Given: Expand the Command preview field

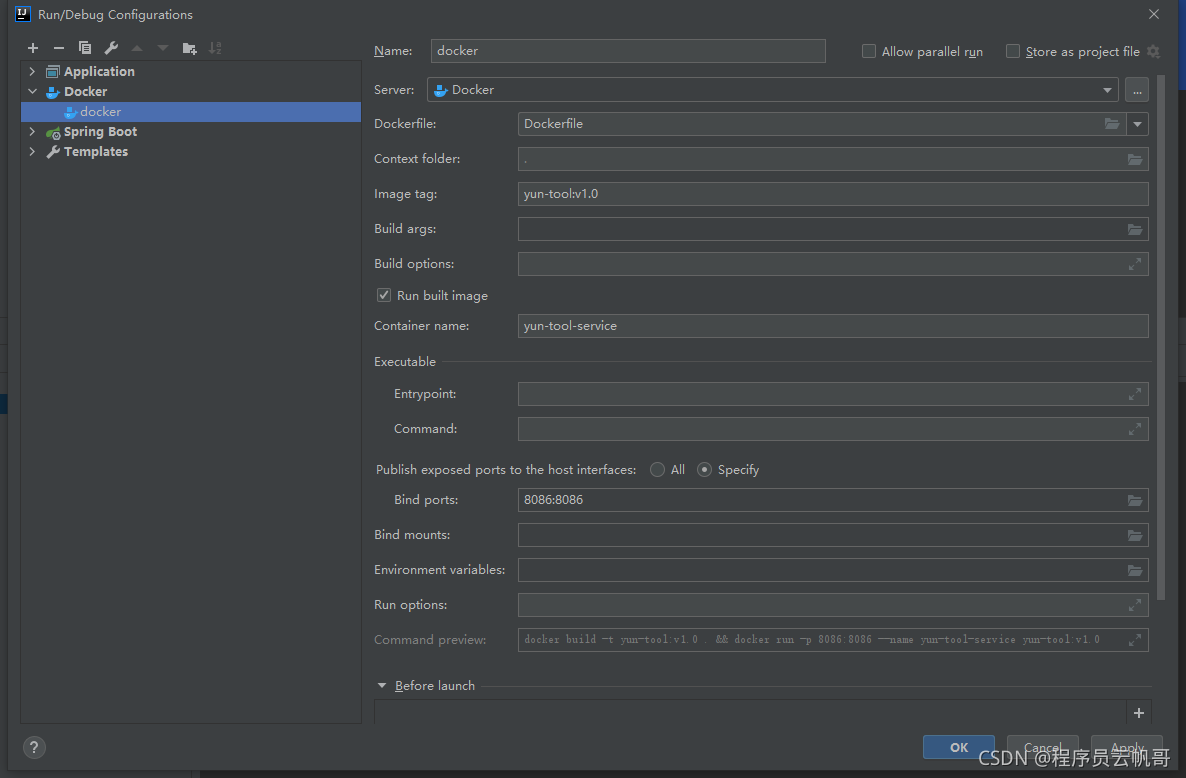Looking at the screenshot, I should pyautogui.click(x=1135, y=640).
